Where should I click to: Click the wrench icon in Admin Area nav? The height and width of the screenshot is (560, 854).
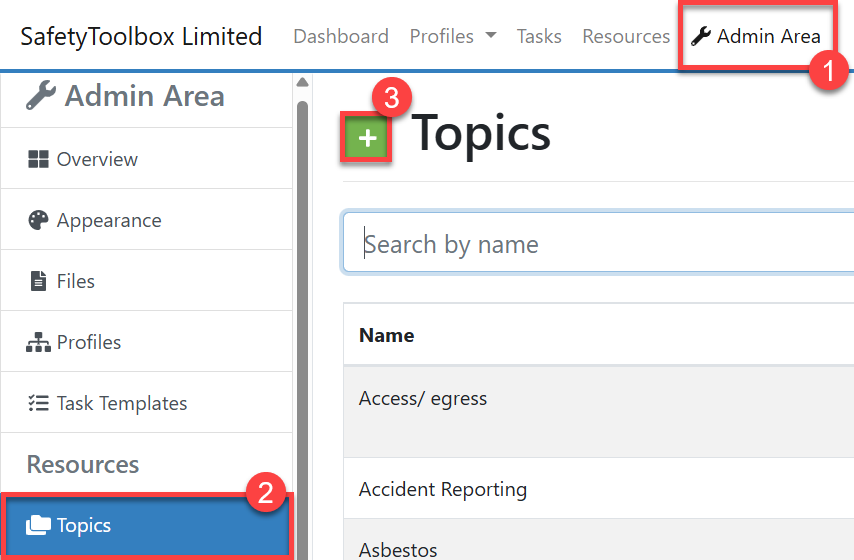(701, 37)
